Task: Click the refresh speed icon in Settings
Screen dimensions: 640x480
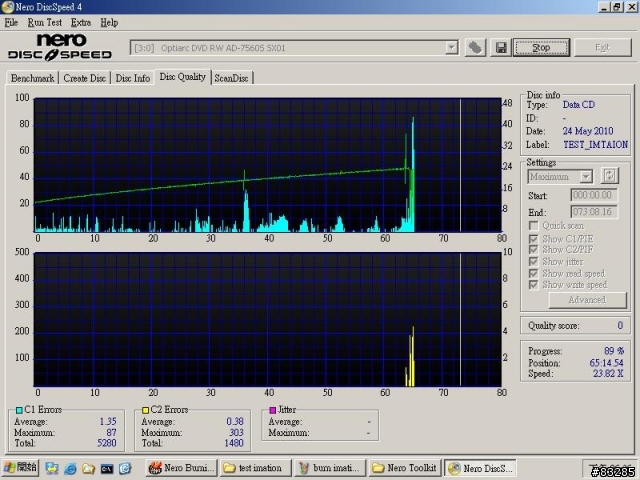Action: pyautogui.click(x=609, y=176)
